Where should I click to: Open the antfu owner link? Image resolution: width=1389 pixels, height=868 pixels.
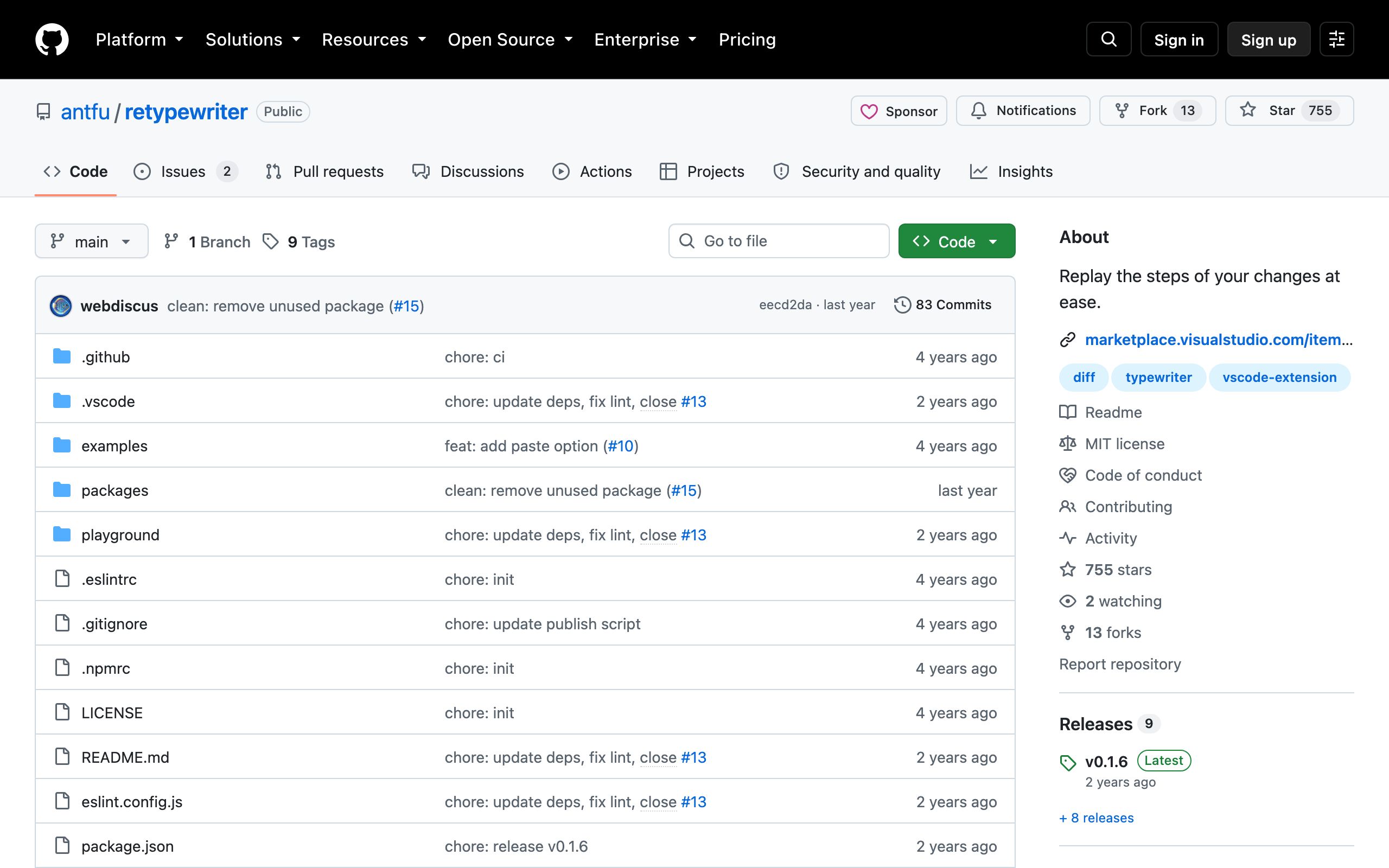(x=85, y=112)
